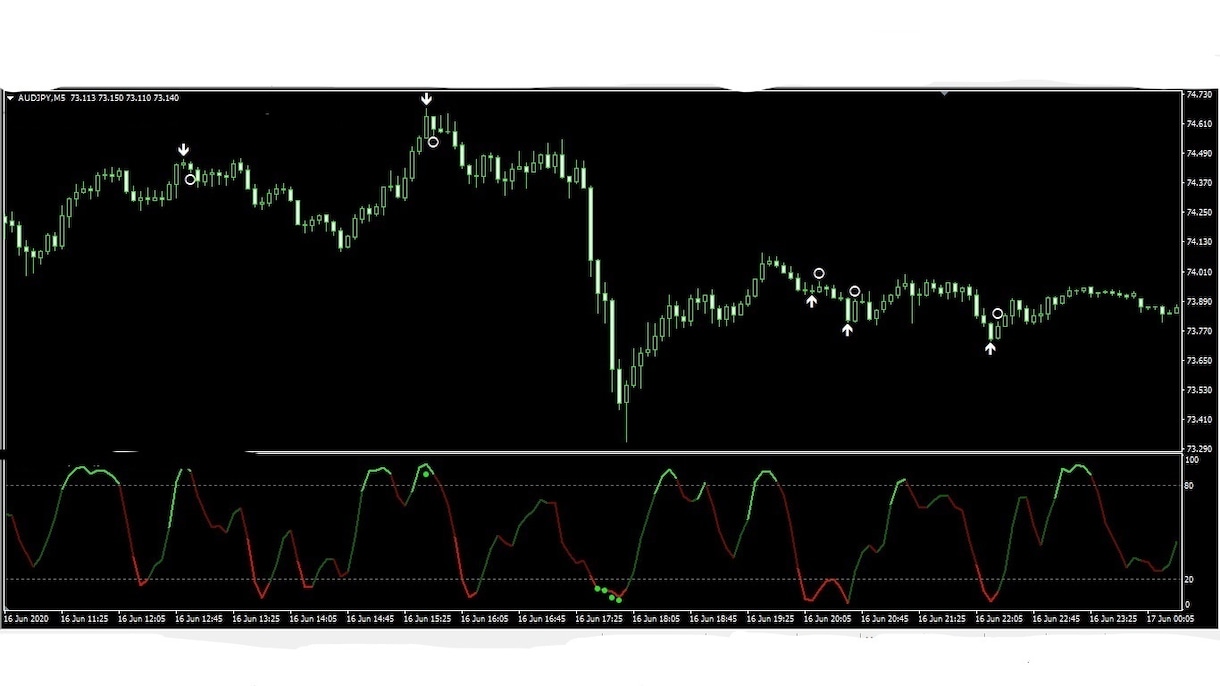Select the 74.490 price level label

(x=1199, y=153)
